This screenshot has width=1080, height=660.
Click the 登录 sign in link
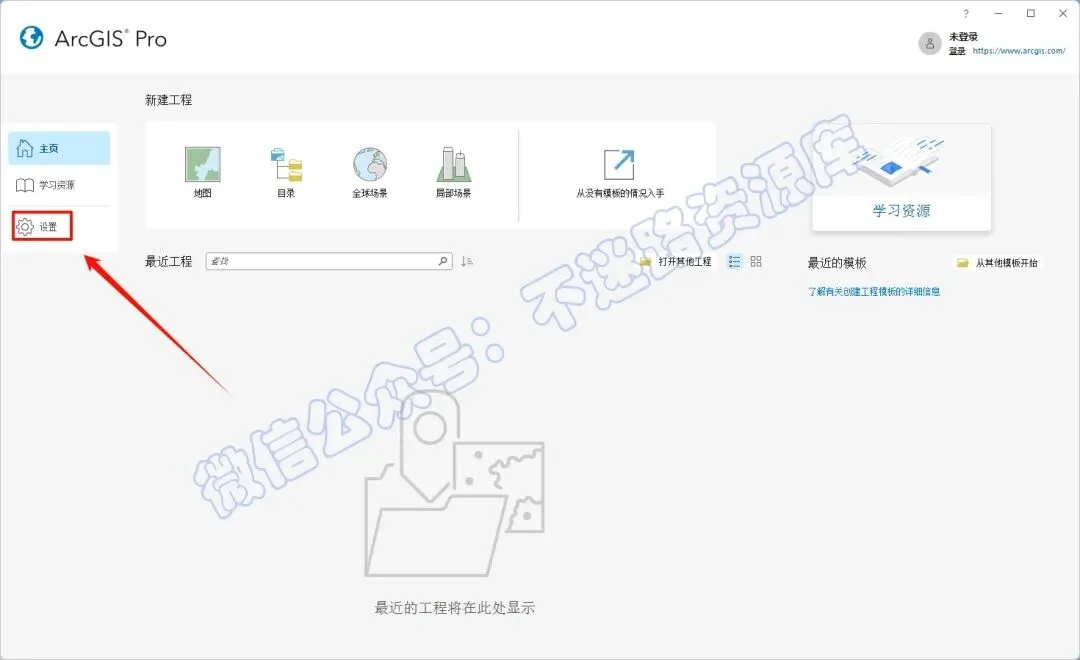click(957, 51)
